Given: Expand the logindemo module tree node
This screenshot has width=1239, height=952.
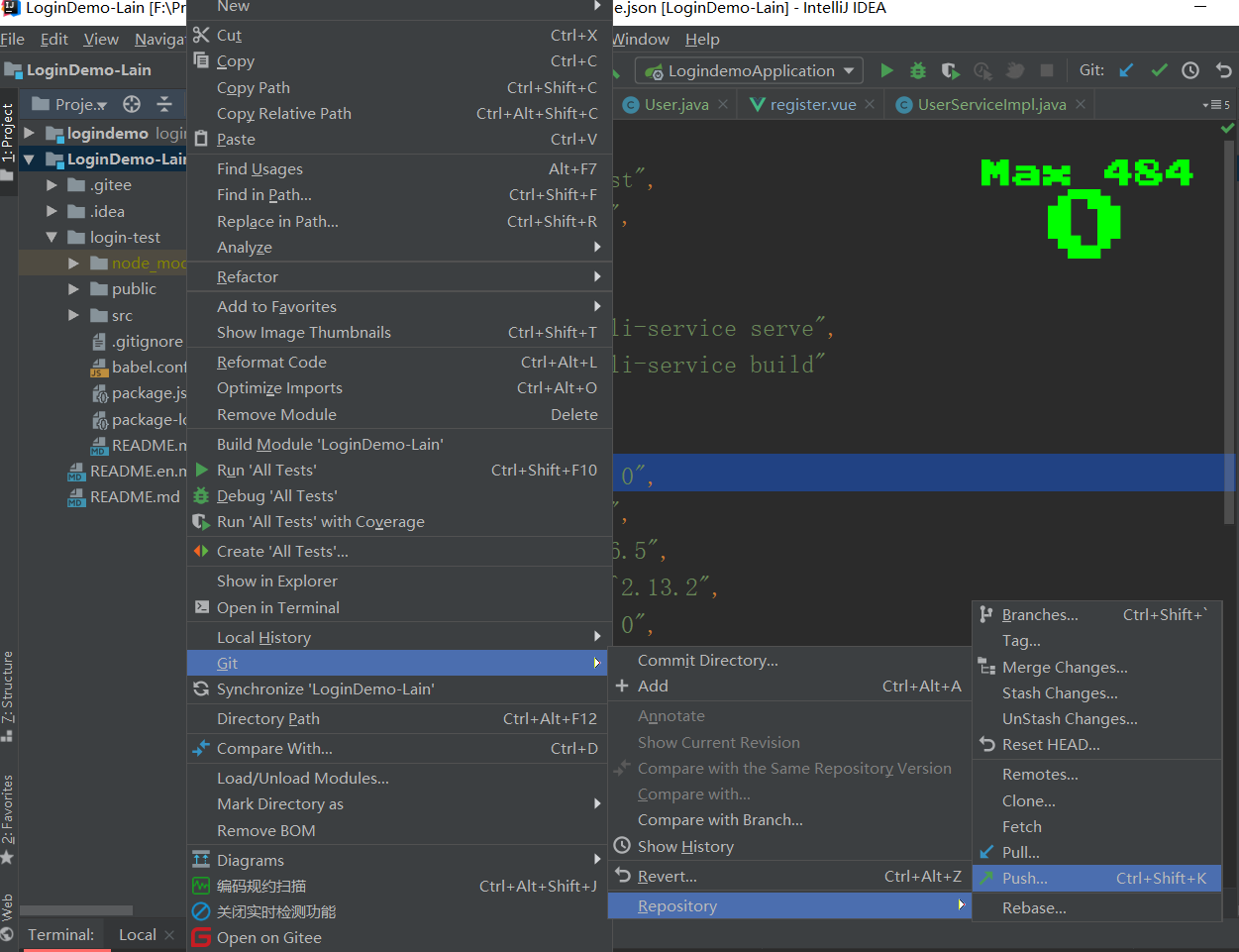Looking at the screenshot, I should [x=30, y=133].
